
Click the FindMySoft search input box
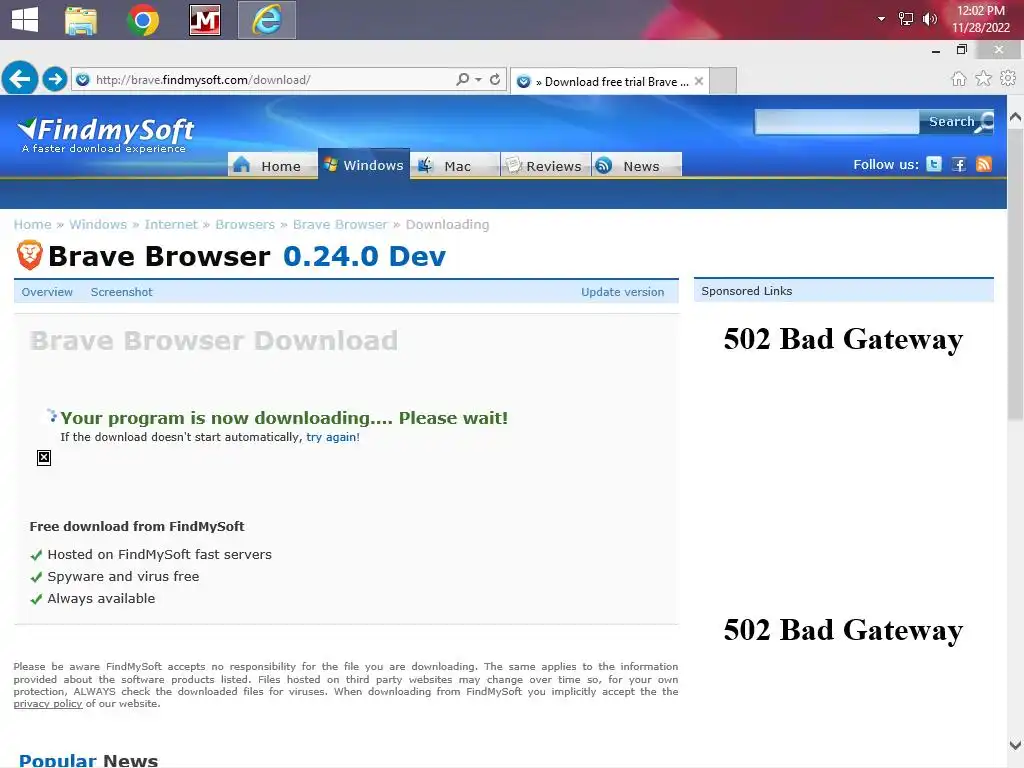(x=837, y=121)
